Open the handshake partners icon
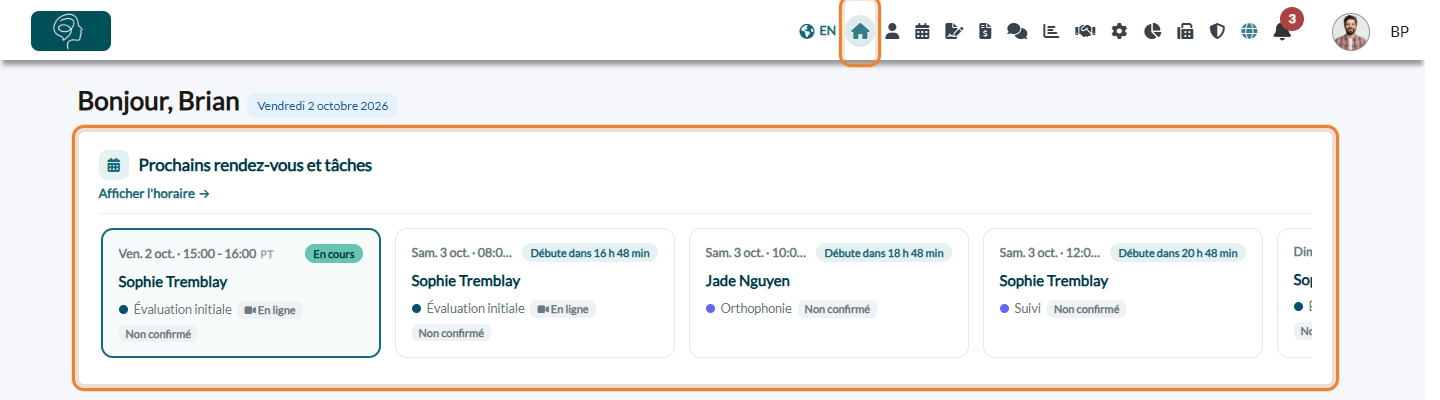Image resolution: width=1440 pixels, height=400 pixels. 1085,31
